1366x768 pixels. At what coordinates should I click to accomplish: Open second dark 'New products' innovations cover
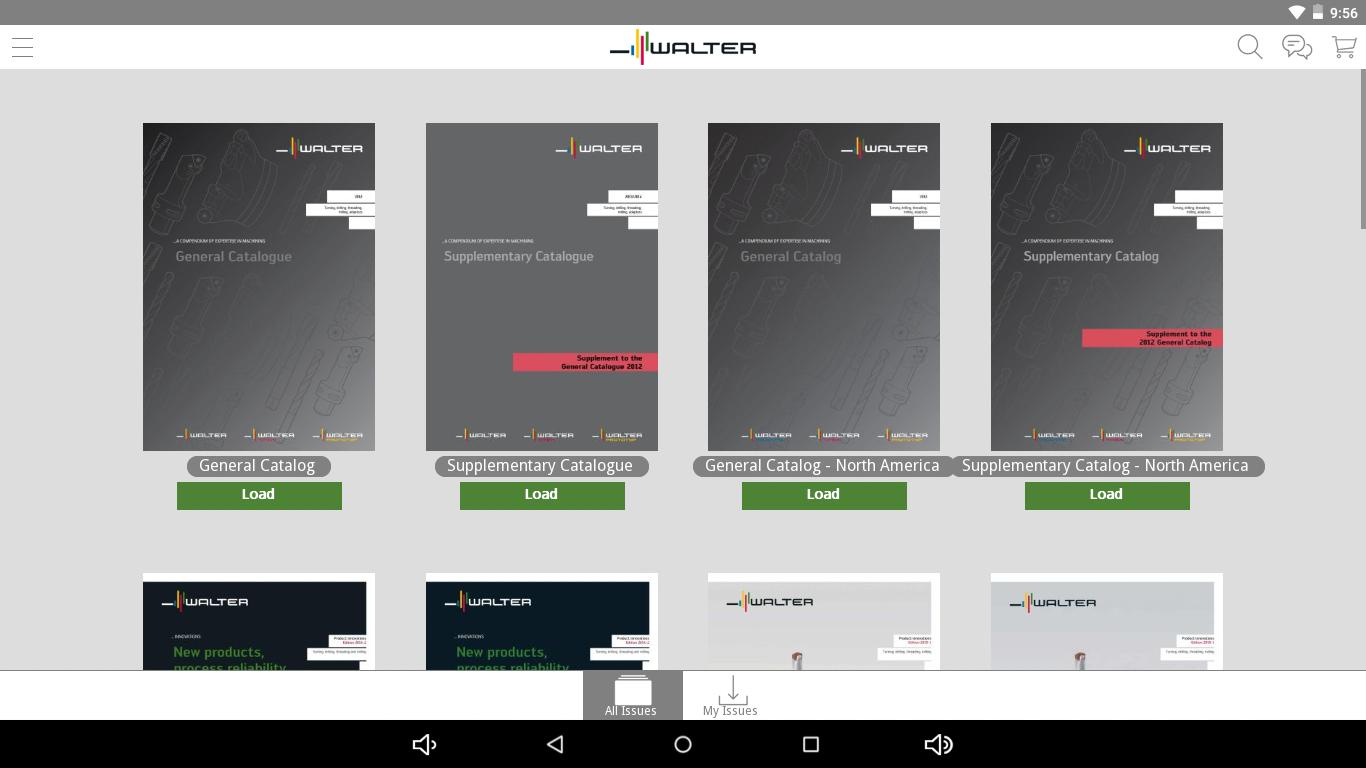542,622
